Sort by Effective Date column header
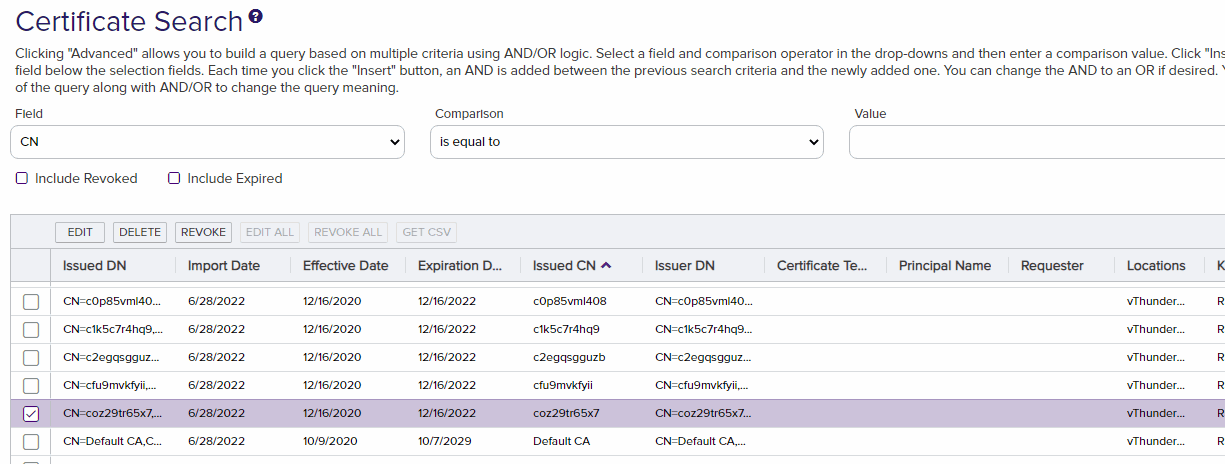Image resolution: width=1225 pixels, height=464 pixels. pyautogui.click(x=345, y=266)
